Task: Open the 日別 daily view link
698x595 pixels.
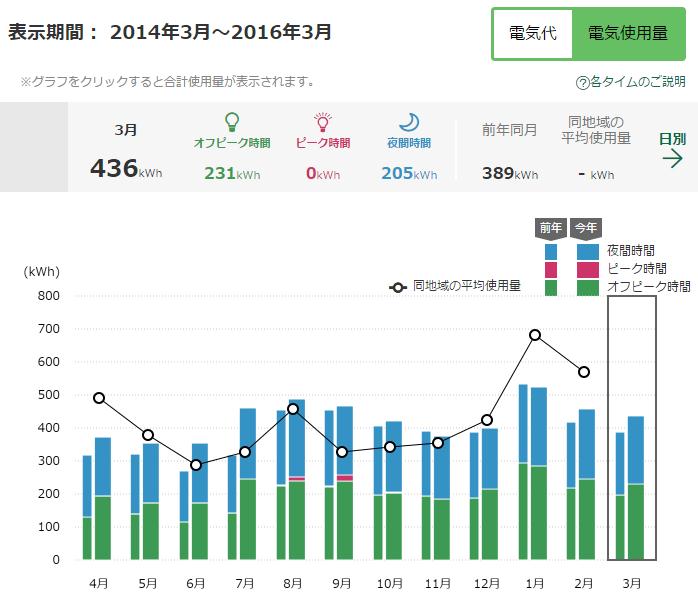Action: tap(672, 139)
